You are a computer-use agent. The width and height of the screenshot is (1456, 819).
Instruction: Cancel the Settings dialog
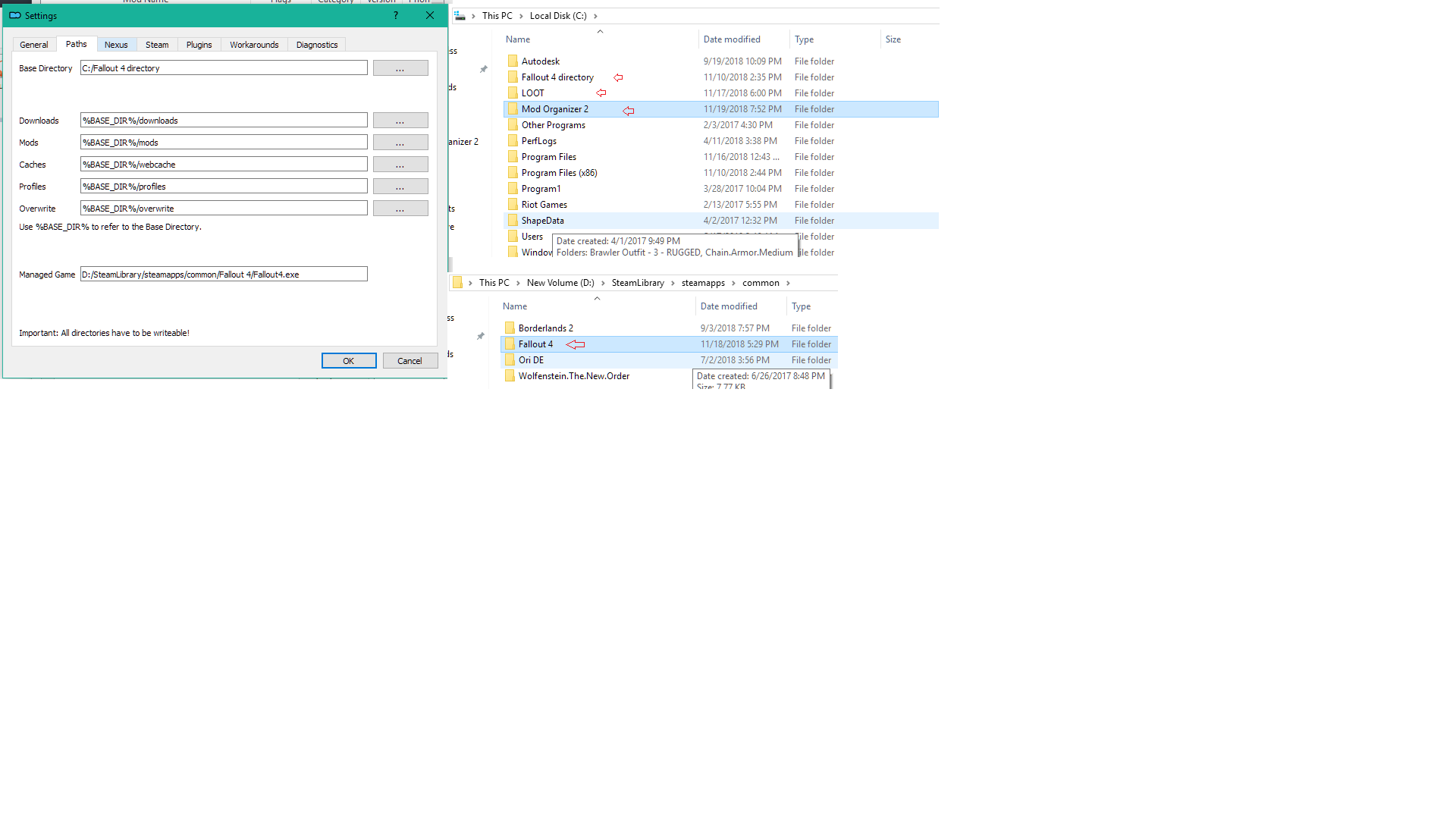[x=410, y=361]
